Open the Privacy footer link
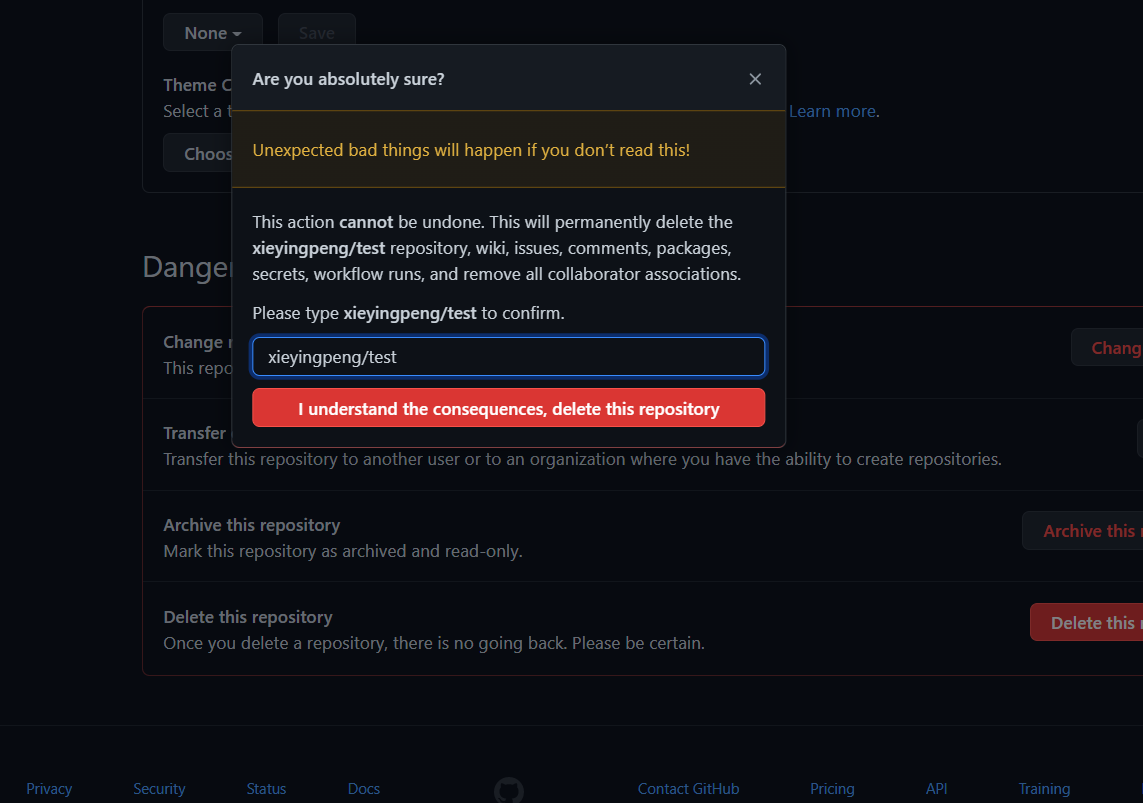 click(49, 788)
